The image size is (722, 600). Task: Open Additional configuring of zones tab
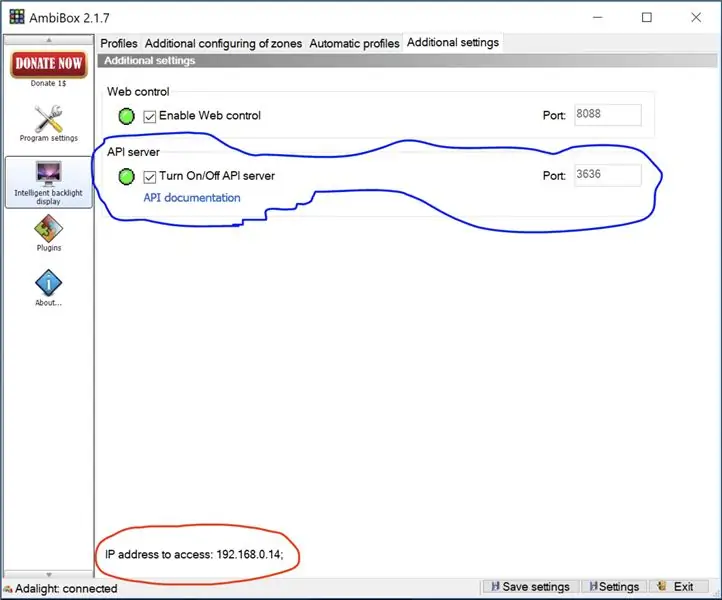pyautogui.click(x=223, y=43)
